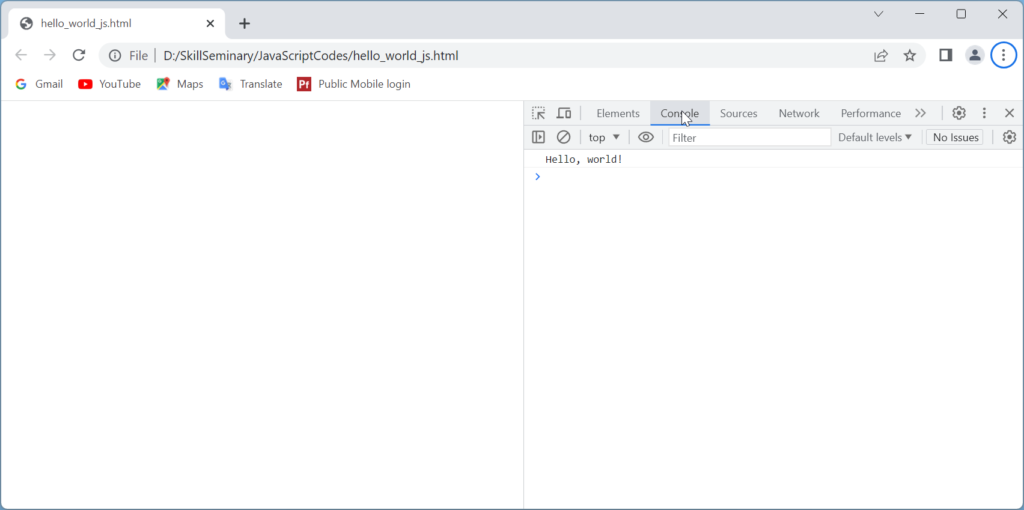Open the top JavaScript context dropdown
The height and width of the screenshot is (510, 1024).
(604, 138)
